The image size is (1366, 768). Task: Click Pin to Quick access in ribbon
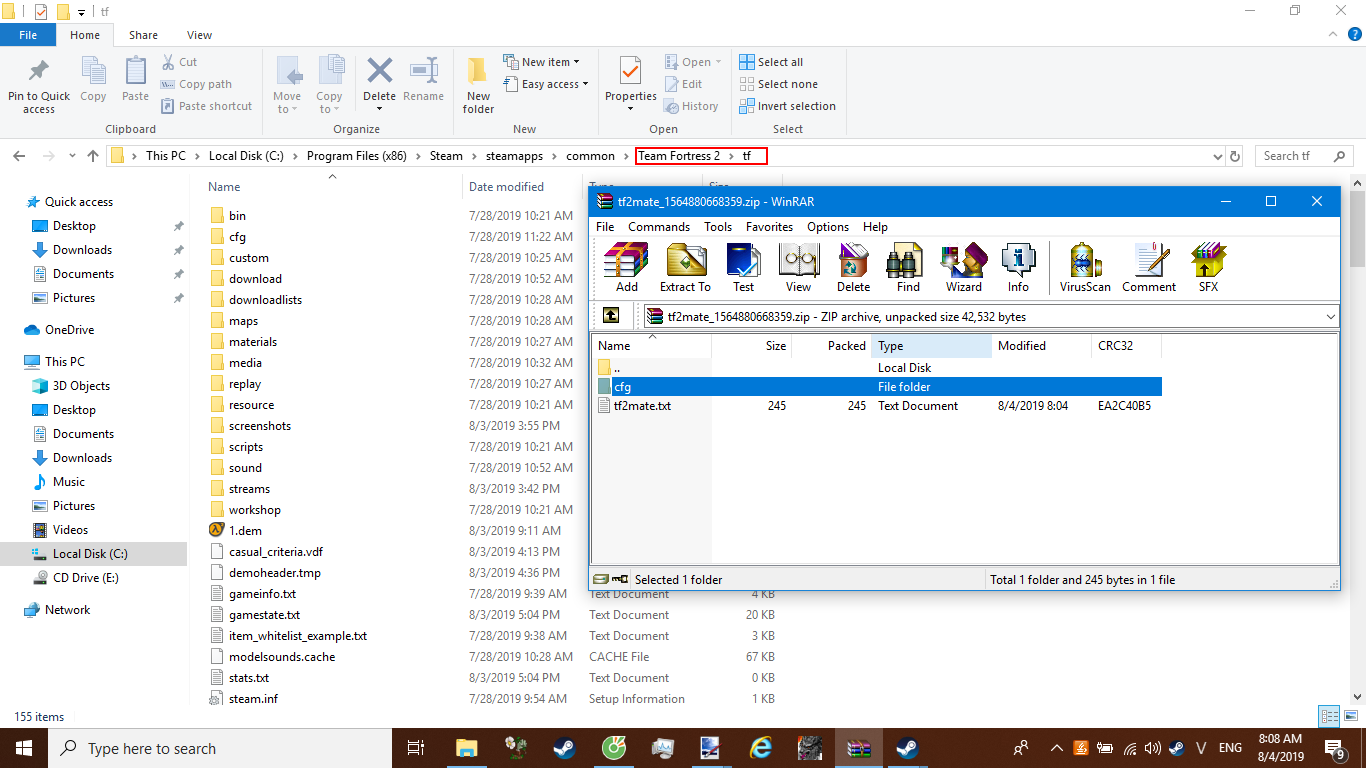click(39, 86)
